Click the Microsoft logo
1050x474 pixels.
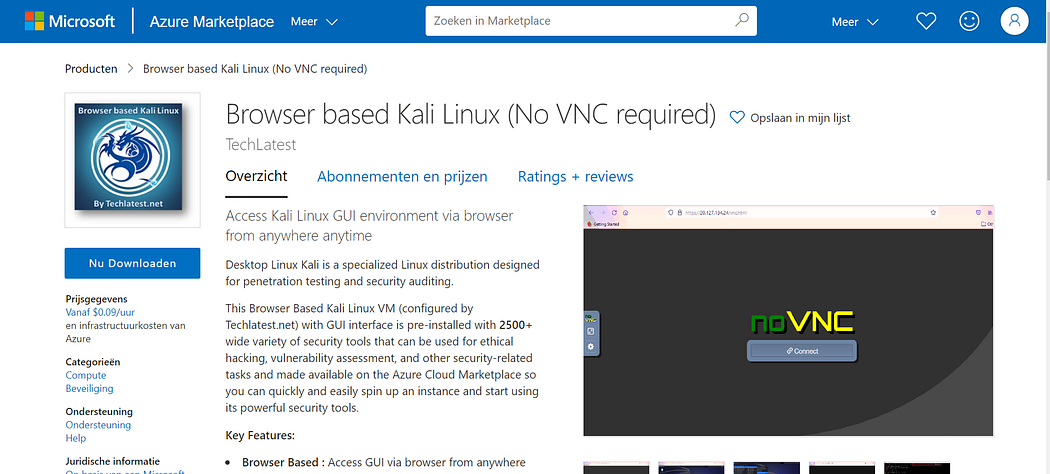point(70,21)
